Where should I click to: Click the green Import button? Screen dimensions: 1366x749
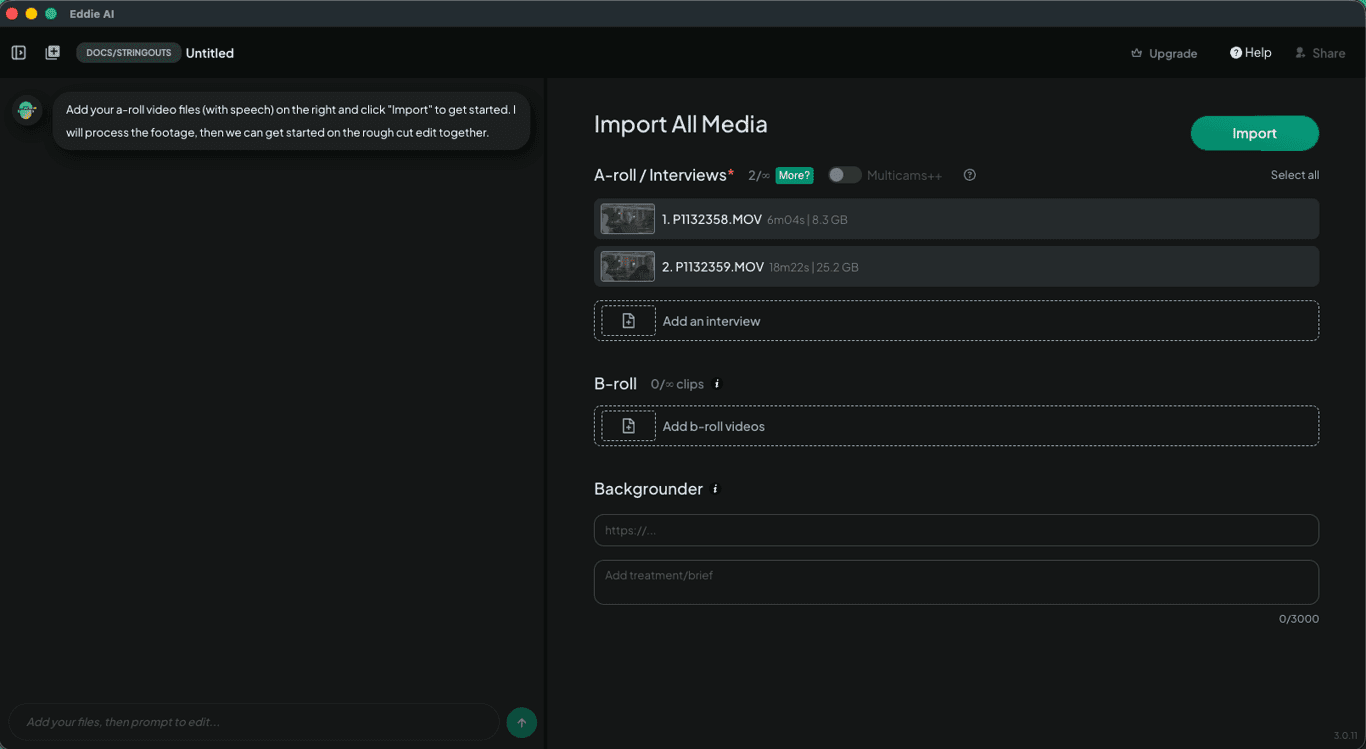1254,133
